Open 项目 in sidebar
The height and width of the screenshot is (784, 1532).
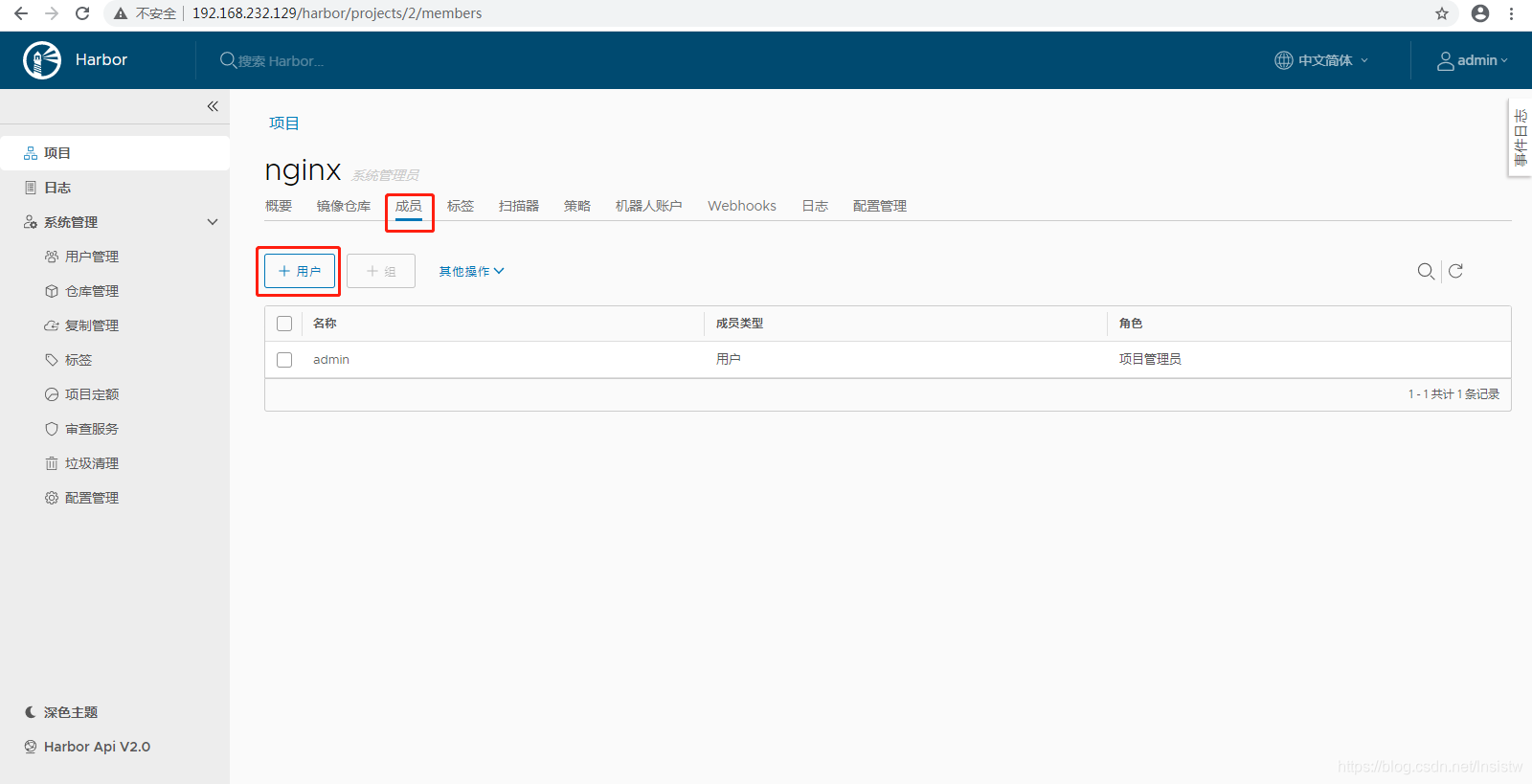(115, 153)
